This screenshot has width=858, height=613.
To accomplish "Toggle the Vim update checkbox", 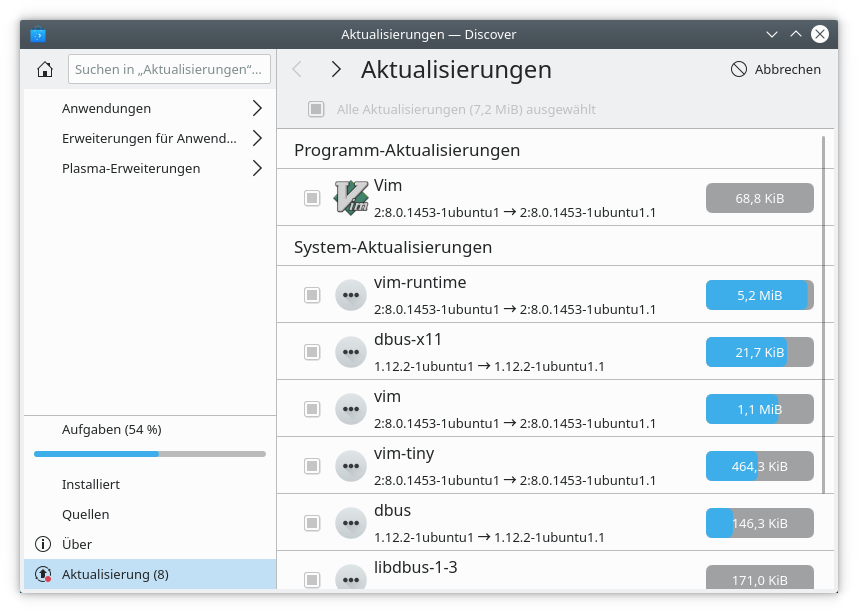I will pos(312,198).
